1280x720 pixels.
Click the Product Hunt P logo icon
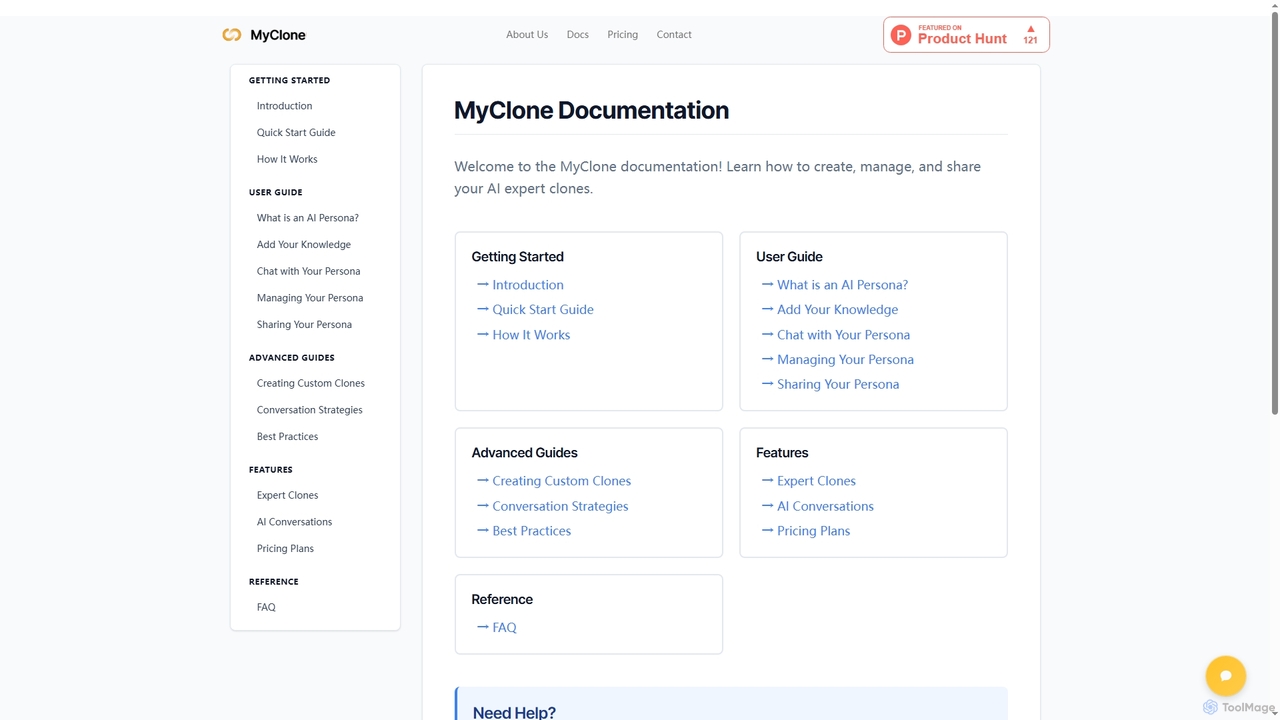point(901,35)
